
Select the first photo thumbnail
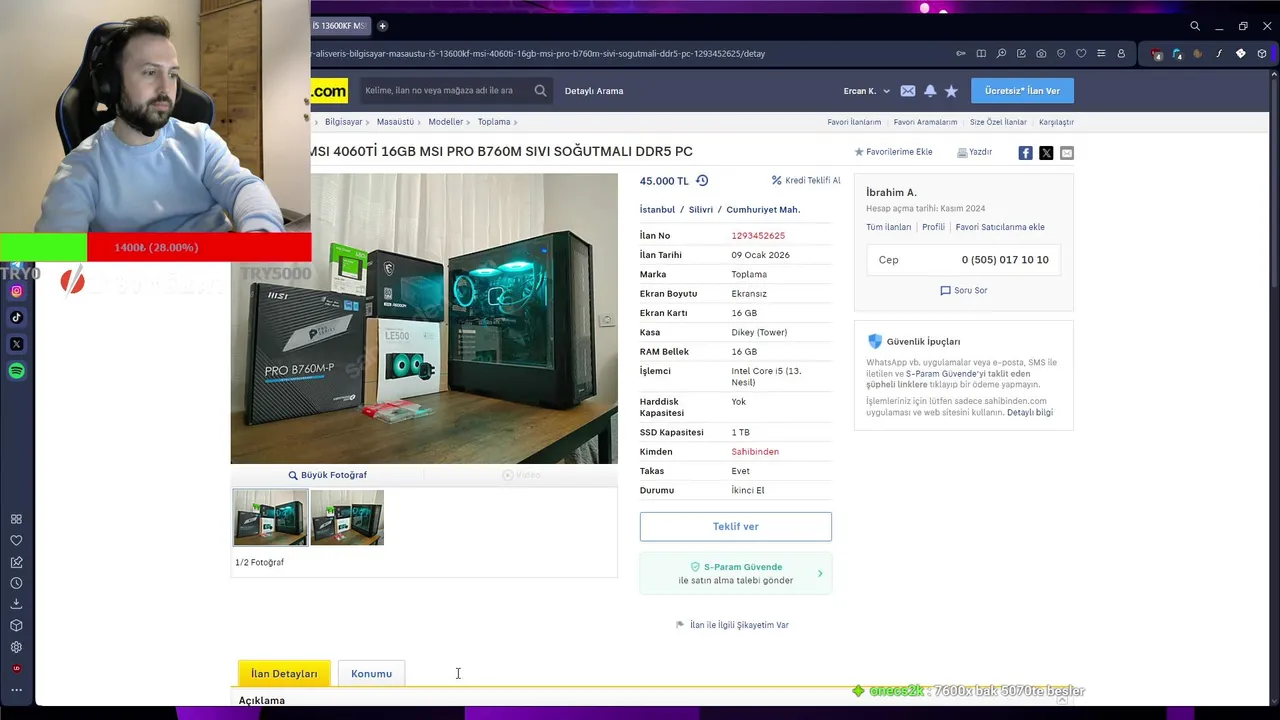pyautogui.click(x=271, y=517)
